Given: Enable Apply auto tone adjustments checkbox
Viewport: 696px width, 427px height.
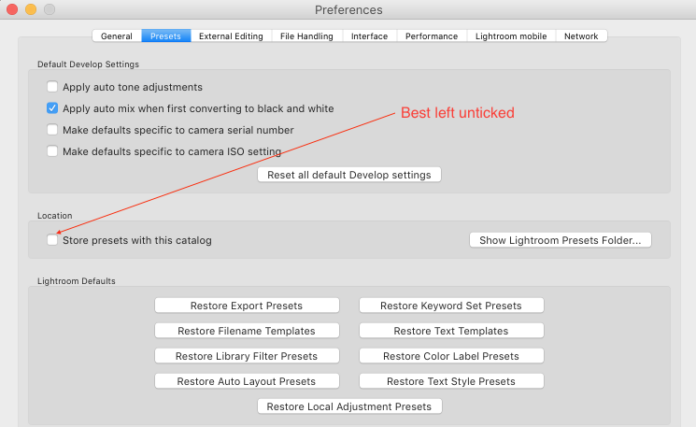Looking at the screenshot, I should pyautogui.click(x=52, y=87).
